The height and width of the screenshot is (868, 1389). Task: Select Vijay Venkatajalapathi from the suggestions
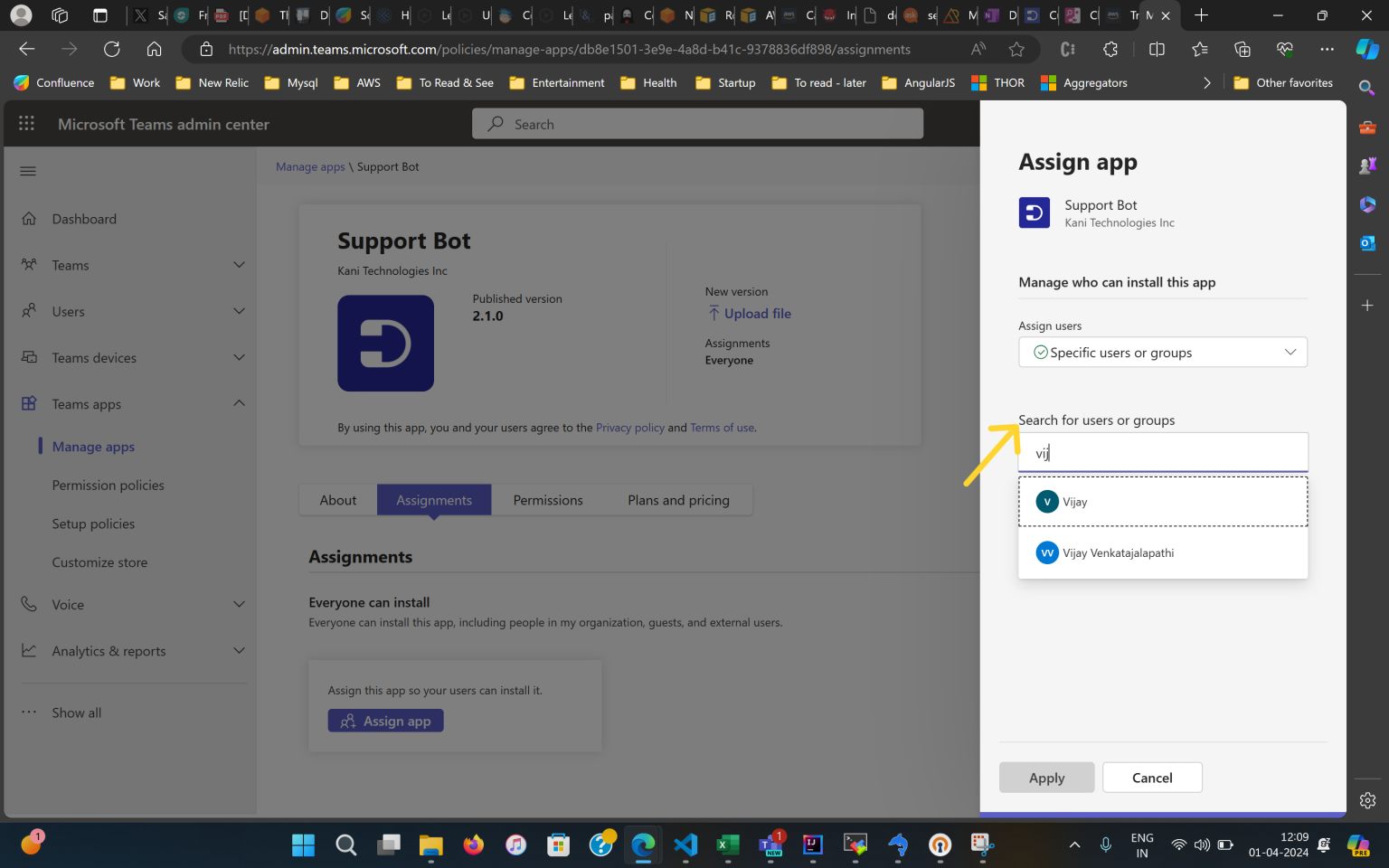tap(1118, 552)
